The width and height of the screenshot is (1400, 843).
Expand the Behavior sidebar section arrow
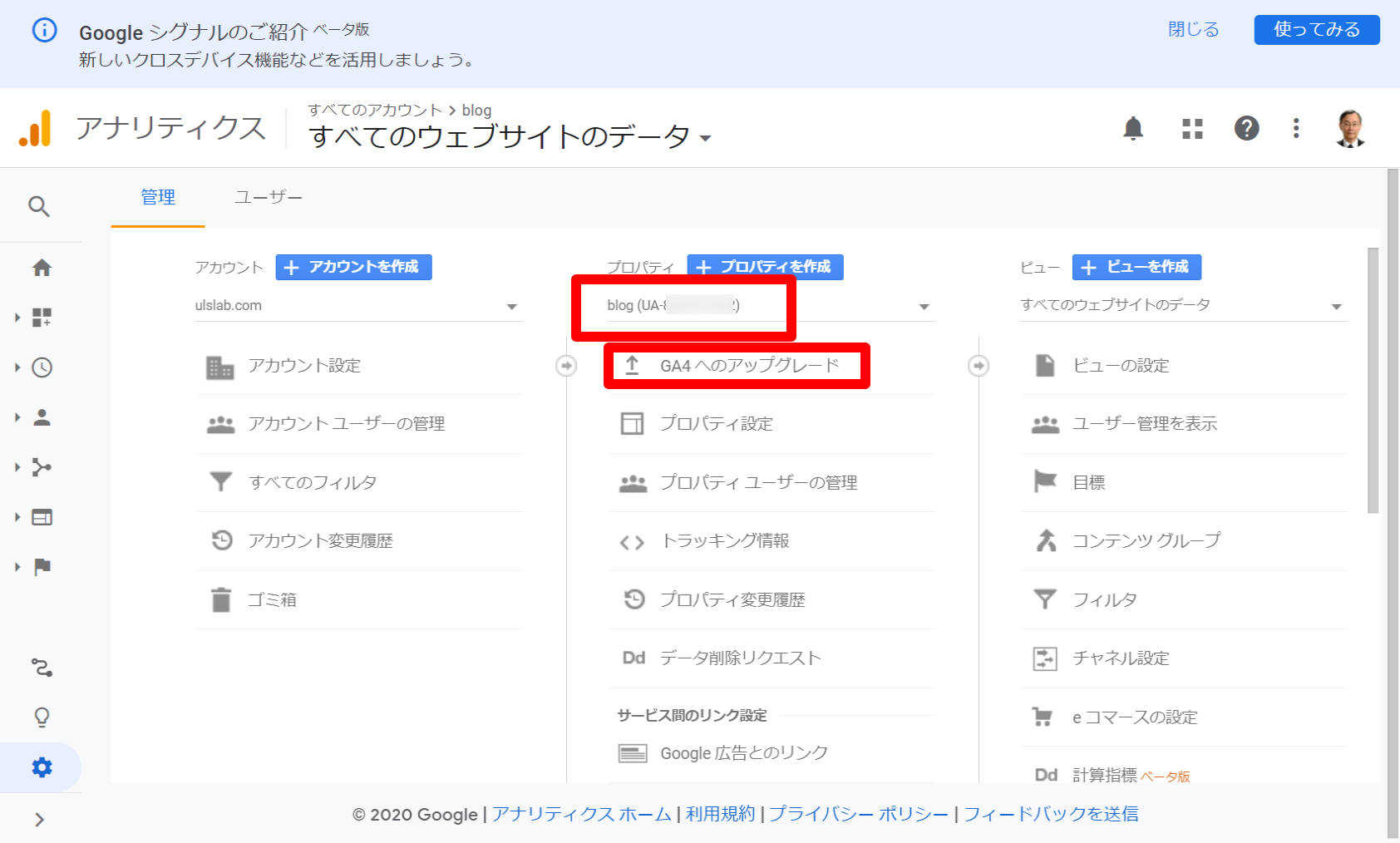(17, 517)
